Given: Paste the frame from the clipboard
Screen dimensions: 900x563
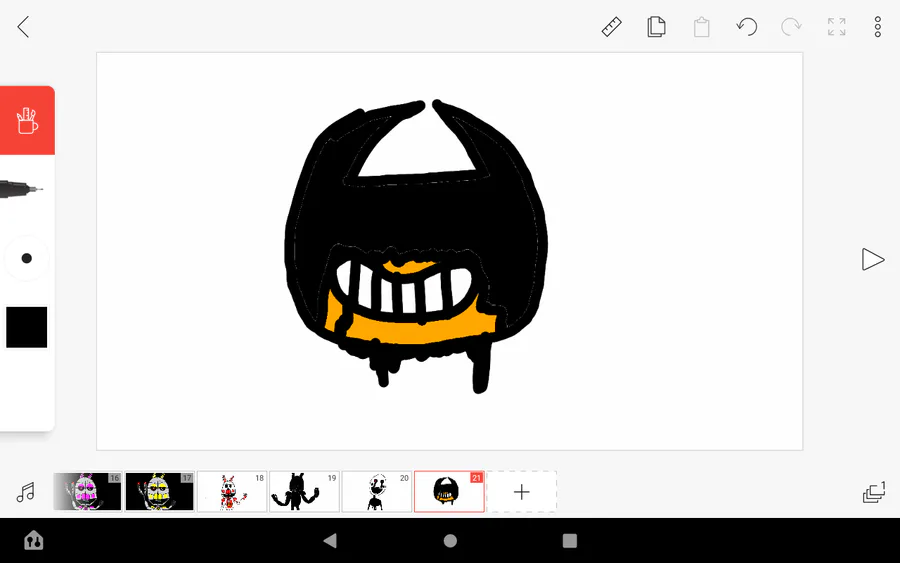Looking at the screenshot, I should tap(701, 27).
